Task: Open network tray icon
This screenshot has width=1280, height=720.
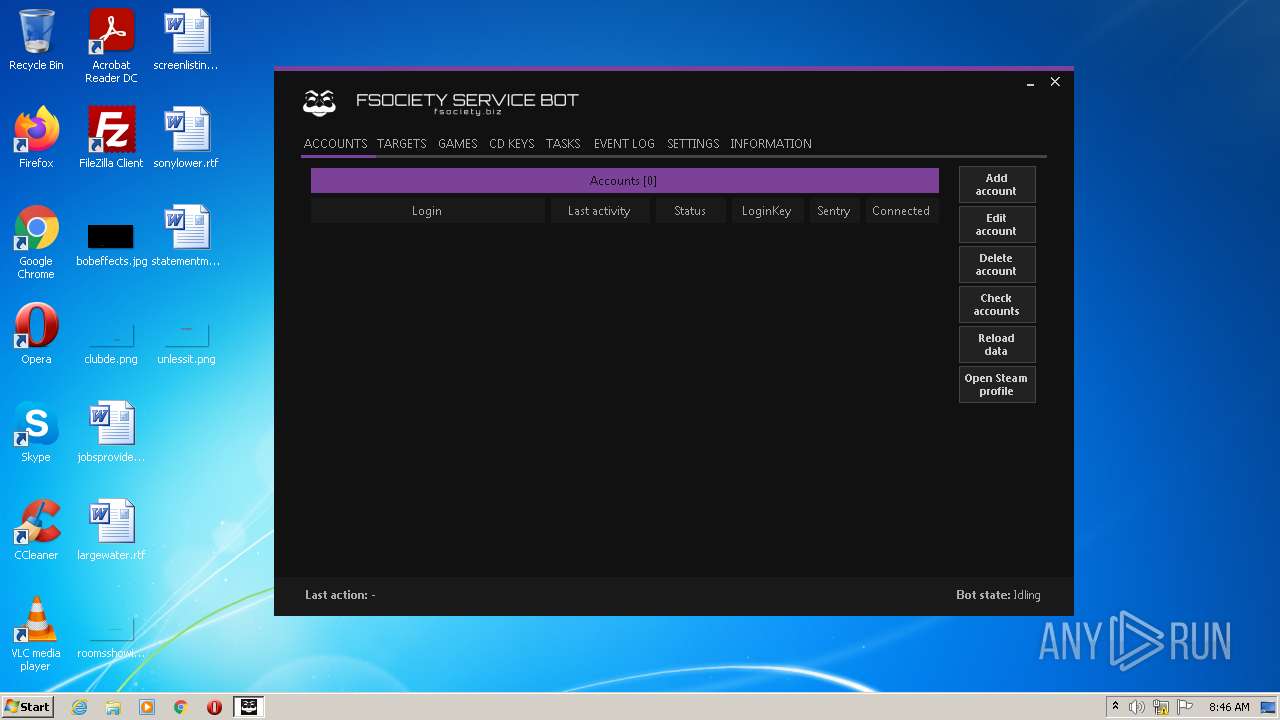Action: [1161, 707]
